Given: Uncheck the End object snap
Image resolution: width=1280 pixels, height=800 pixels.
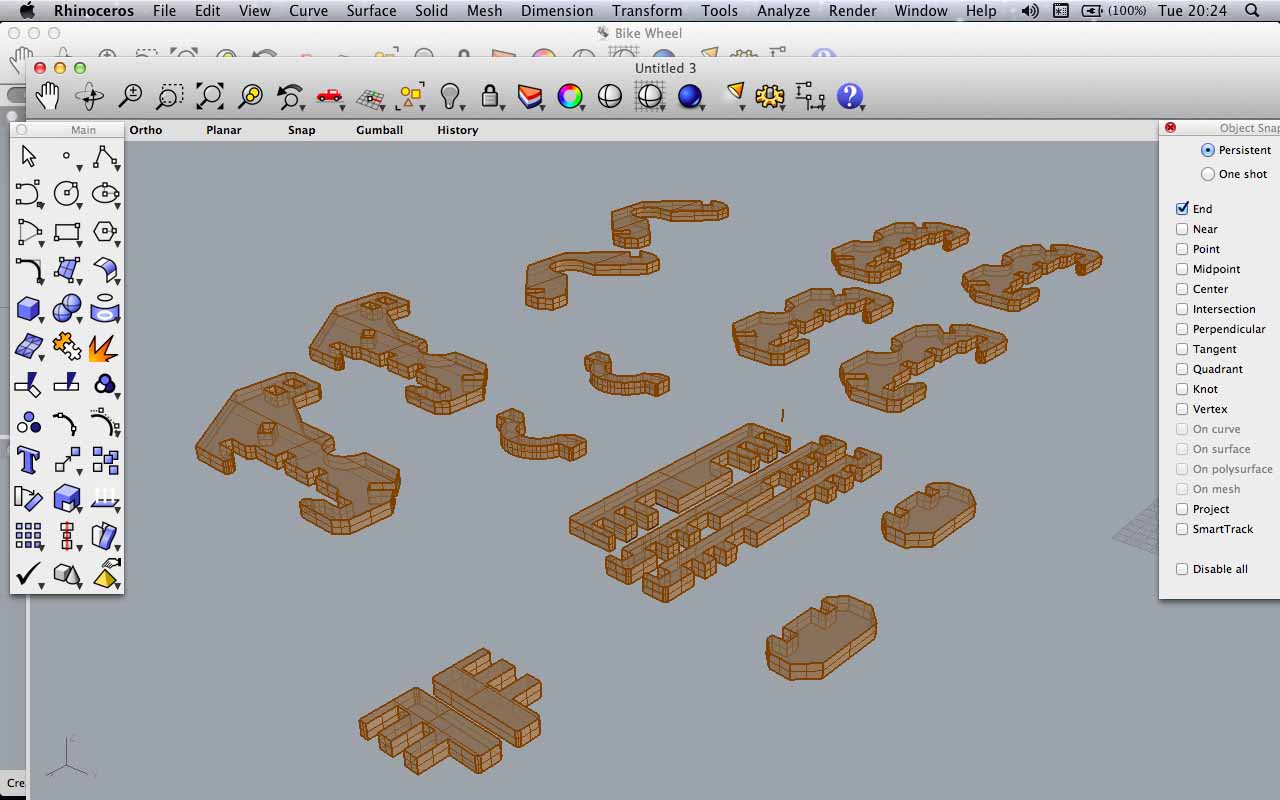Looking at the screenshot, I should pos(1182,209).
